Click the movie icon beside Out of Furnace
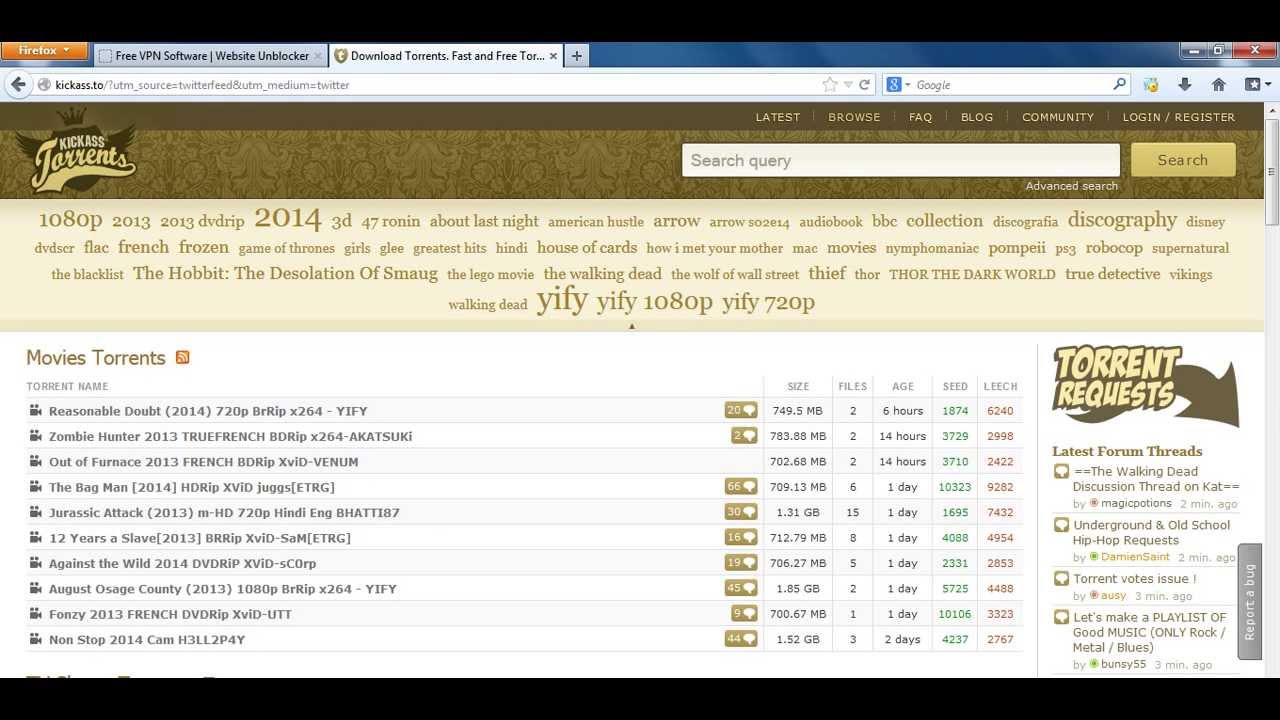1280x720 pixels. [x=35, y=461]
